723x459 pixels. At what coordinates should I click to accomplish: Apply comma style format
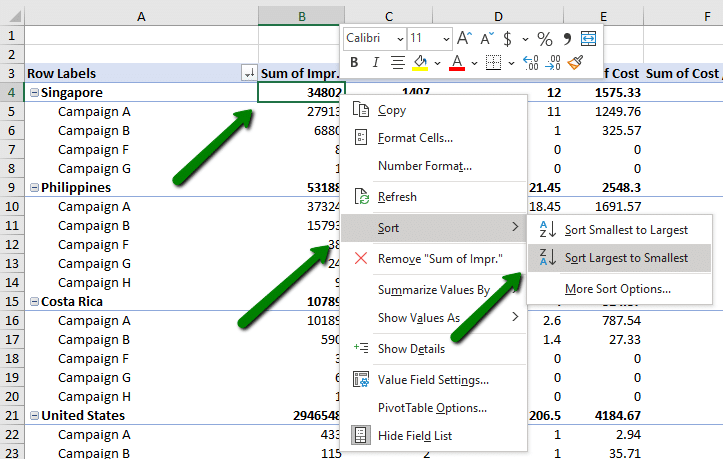(x=567, y=39)
